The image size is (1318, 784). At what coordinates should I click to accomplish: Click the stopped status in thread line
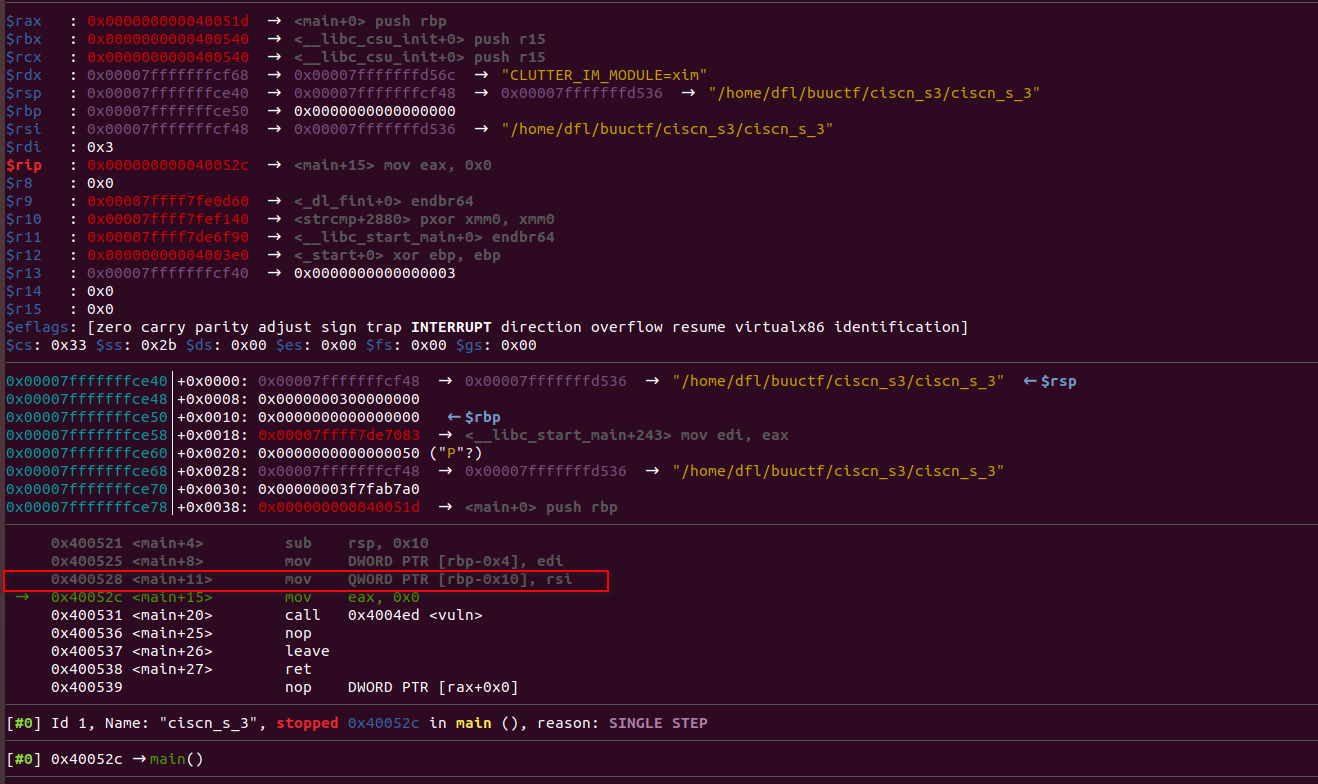(307, 723)
